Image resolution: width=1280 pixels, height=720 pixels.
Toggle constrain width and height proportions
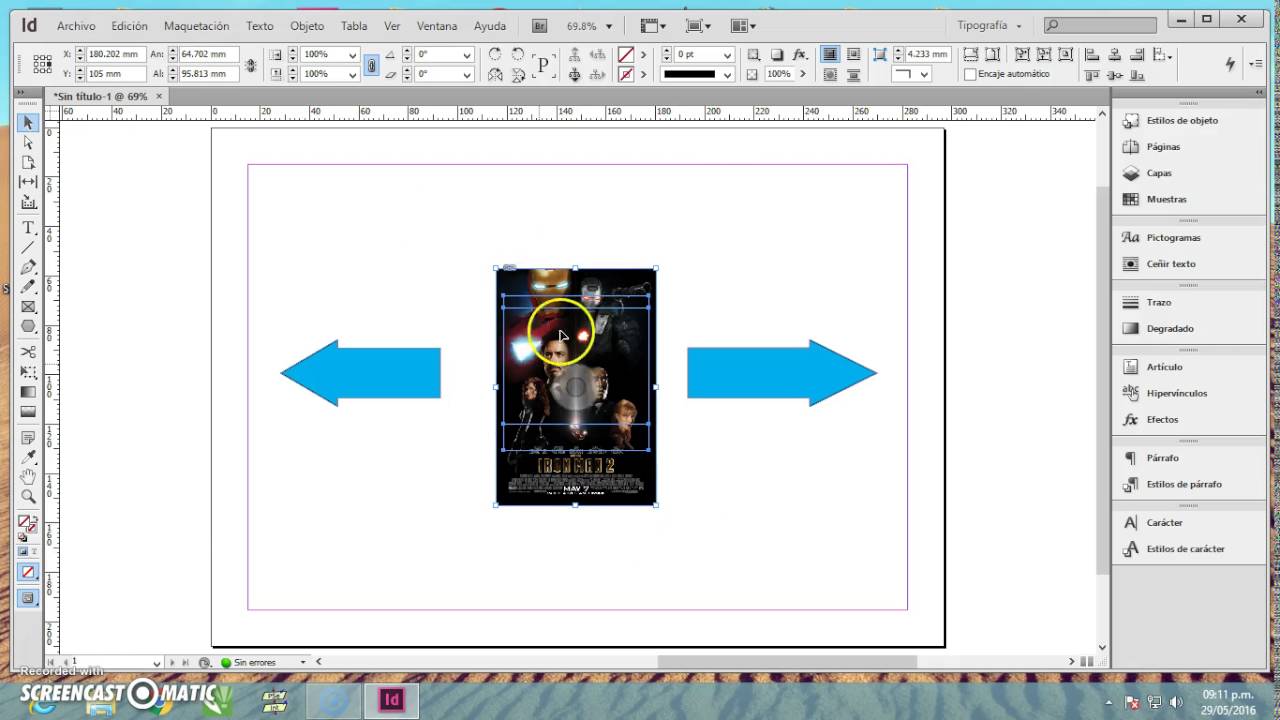(250, 65)
